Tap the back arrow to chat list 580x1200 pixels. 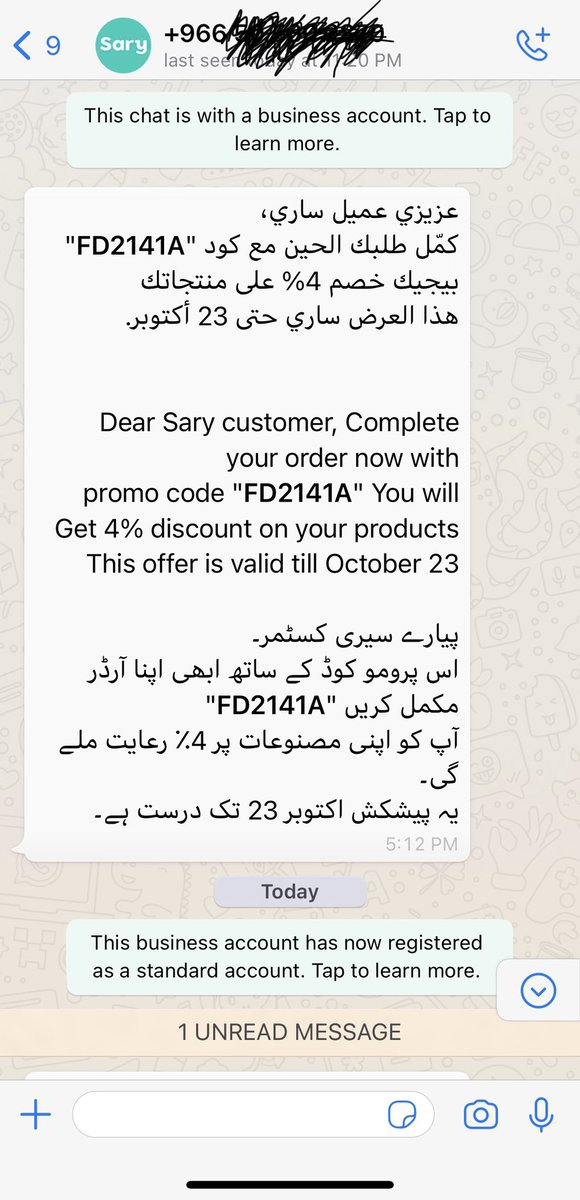coord(21,44)
